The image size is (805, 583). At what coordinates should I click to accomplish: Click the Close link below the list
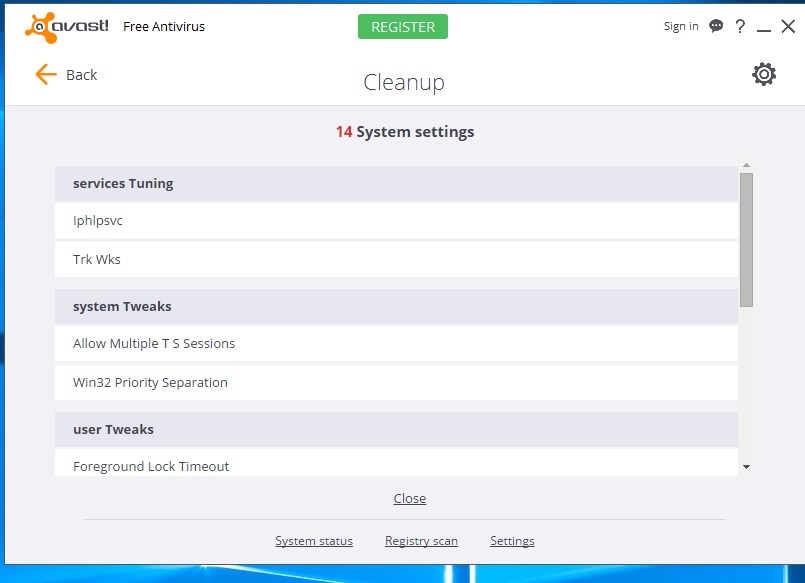410,498
